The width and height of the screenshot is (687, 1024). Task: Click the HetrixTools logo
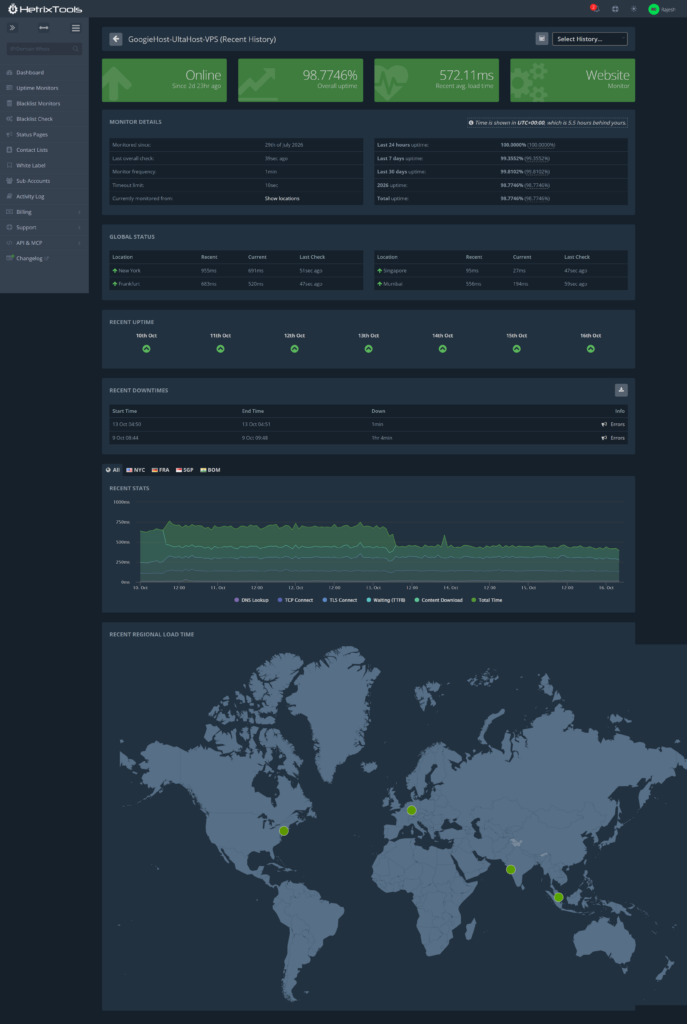[x=44, y=9]
